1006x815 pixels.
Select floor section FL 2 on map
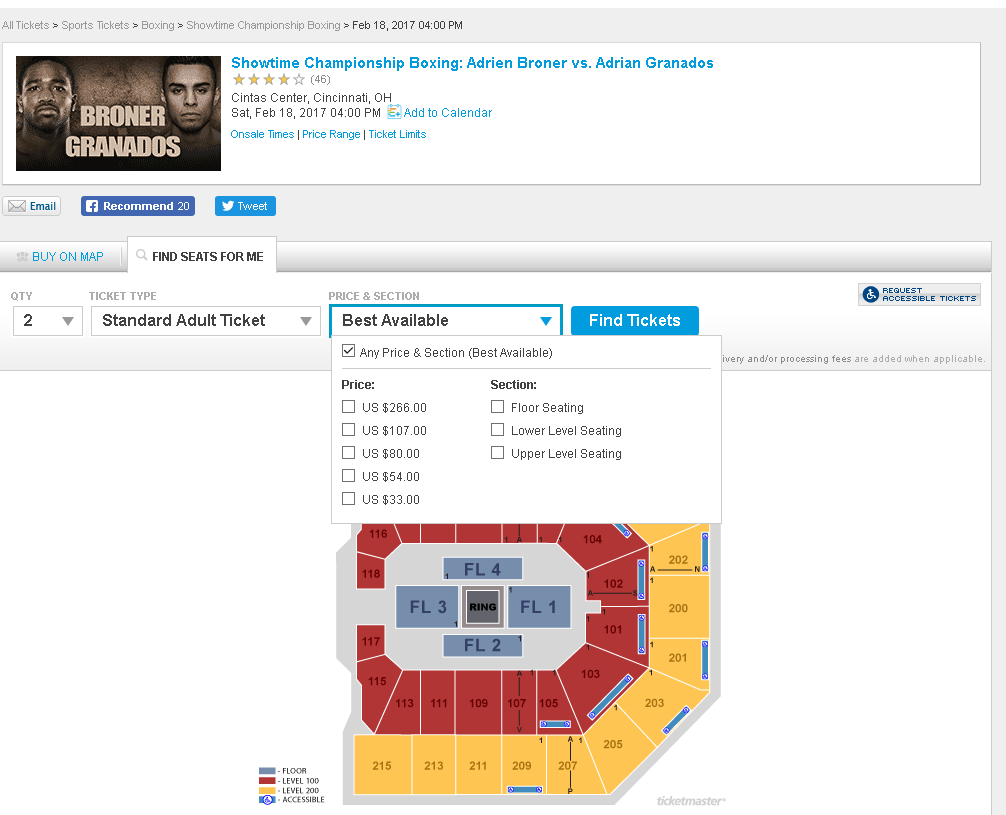482,646
